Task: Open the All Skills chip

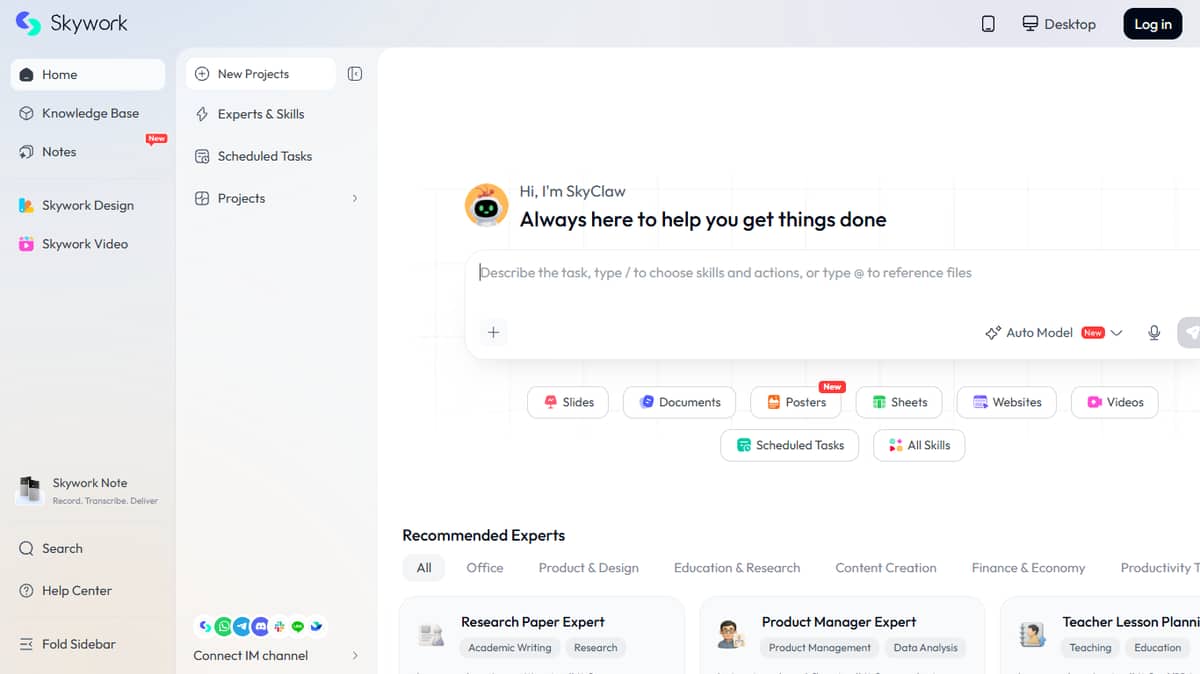Action: tap(919, 445)
